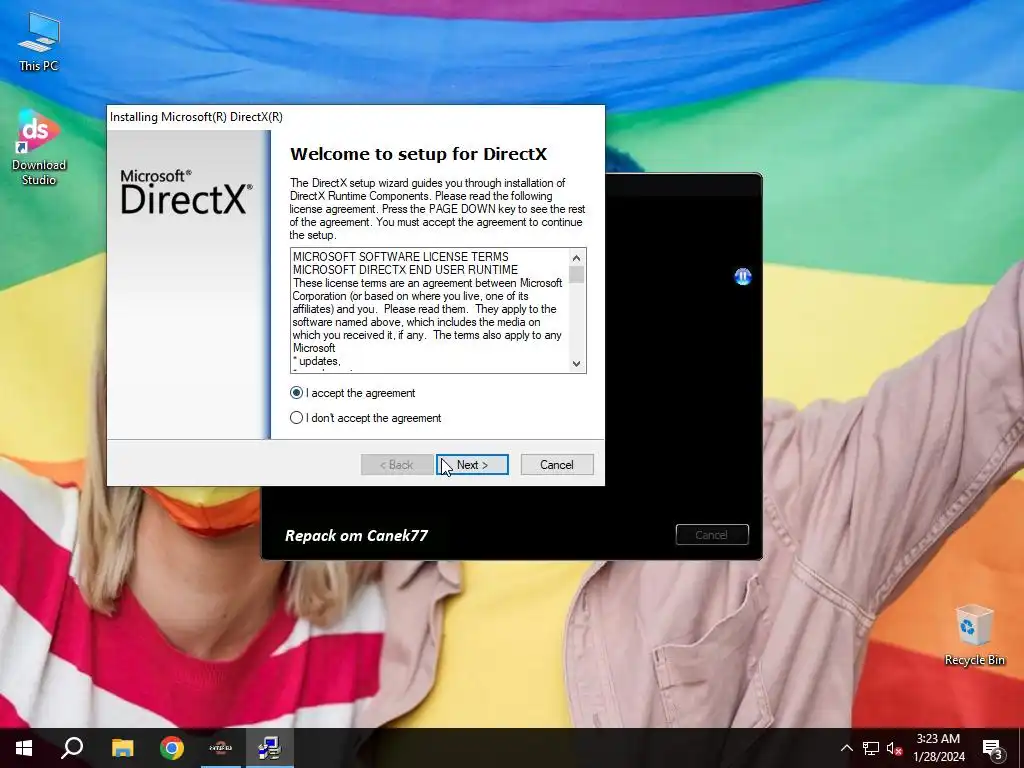Click the muted volume tray icon

click(894, 748)
